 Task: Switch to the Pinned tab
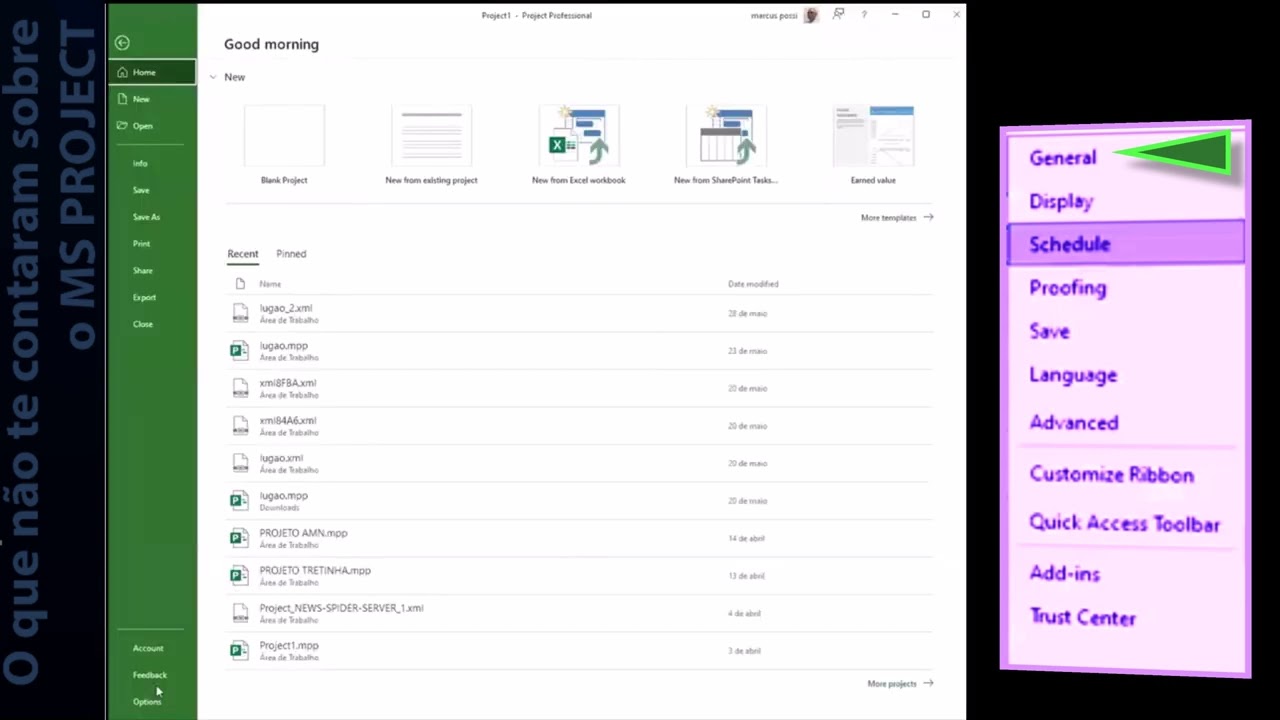291,254
